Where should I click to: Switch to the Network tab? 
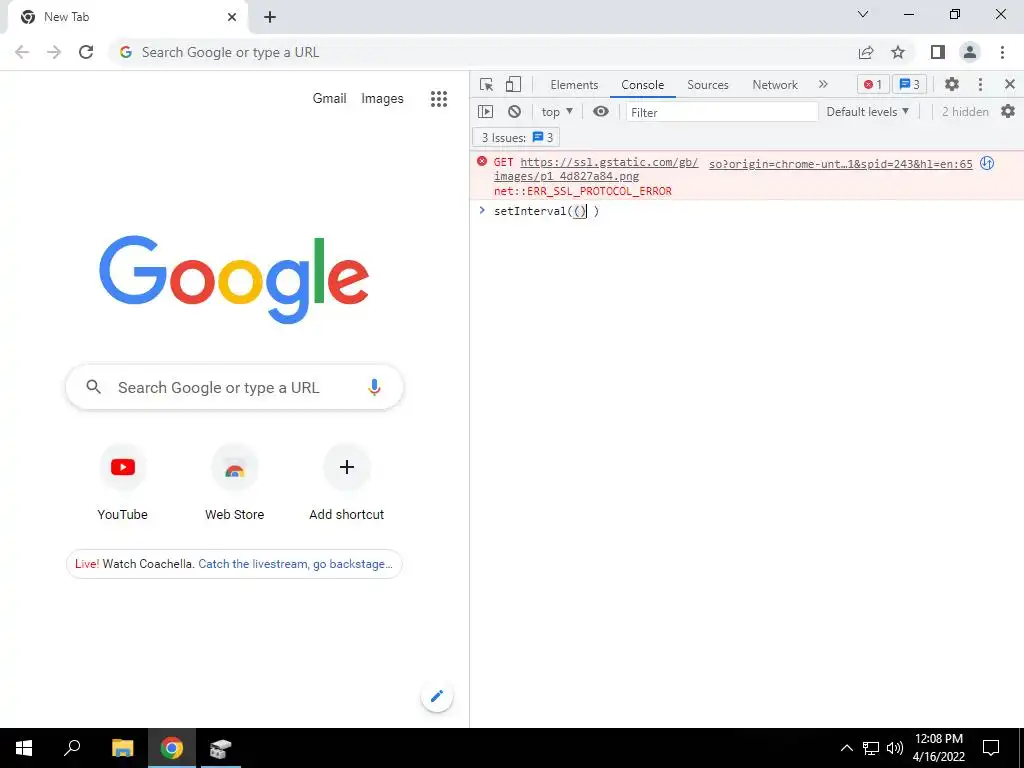pos(775,85)
